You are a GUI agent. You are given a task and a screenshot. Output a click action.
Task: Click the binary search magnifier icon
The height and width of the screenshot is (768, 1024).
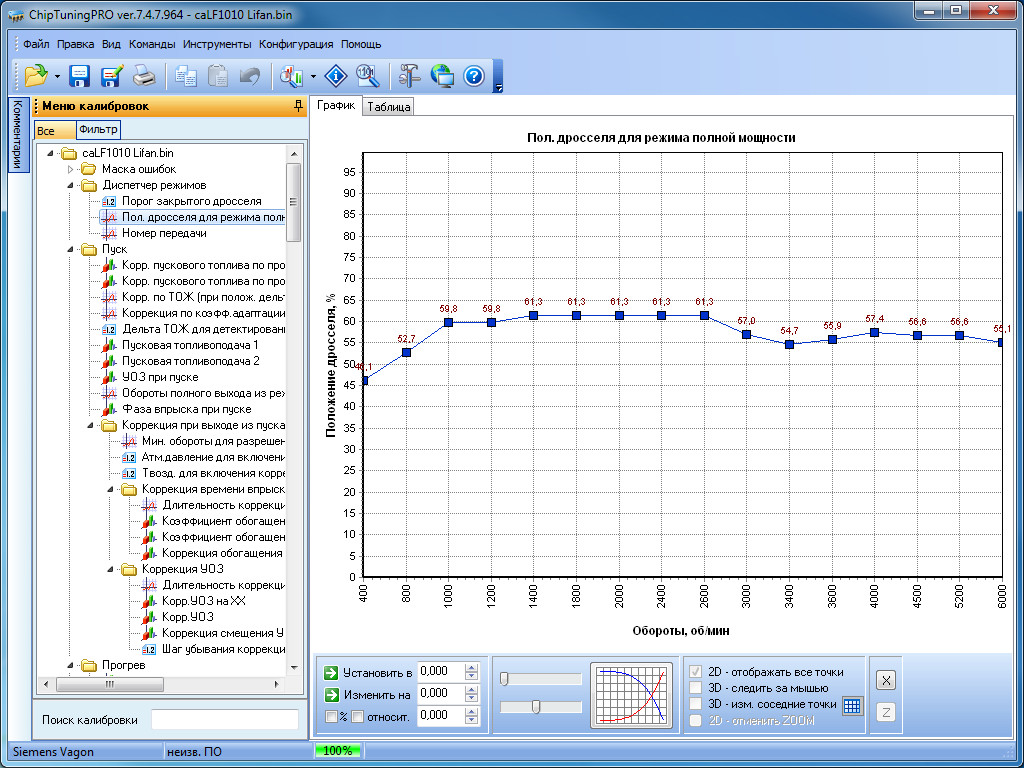click(x=367, y=76)
